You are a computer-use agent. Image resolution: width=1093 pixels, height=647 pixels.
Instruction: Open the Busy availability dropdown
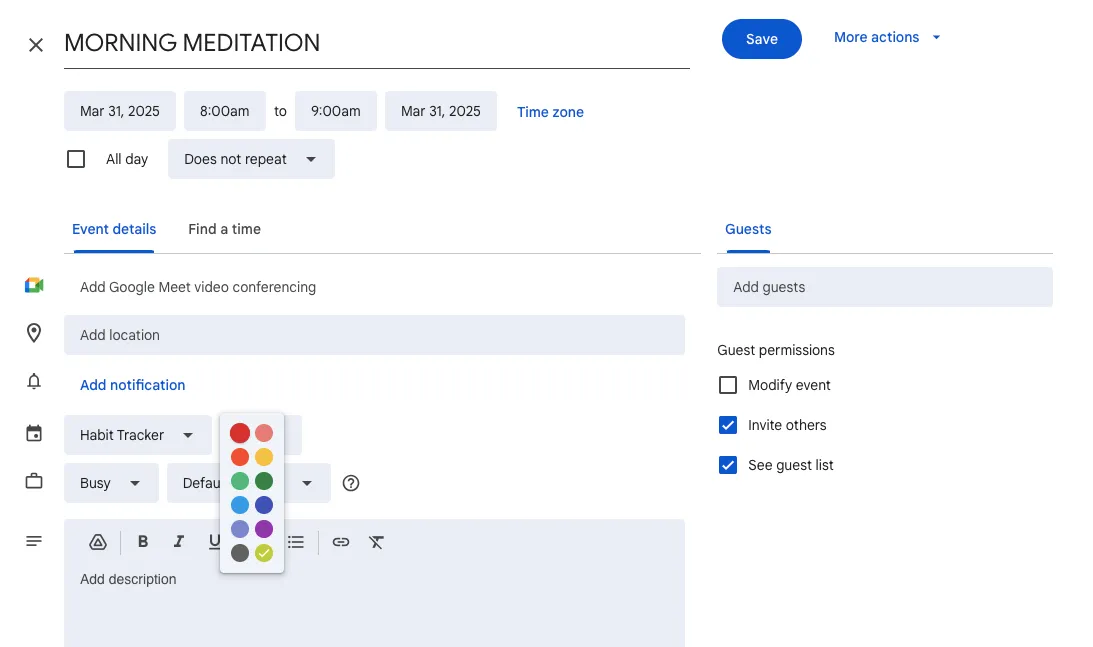click(111, 483)
